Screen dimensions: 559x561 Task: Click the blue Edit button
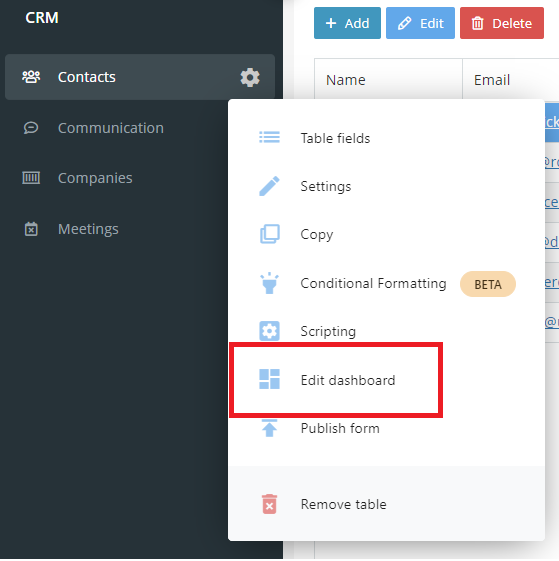pyautogui.click(x=420, y=23)
